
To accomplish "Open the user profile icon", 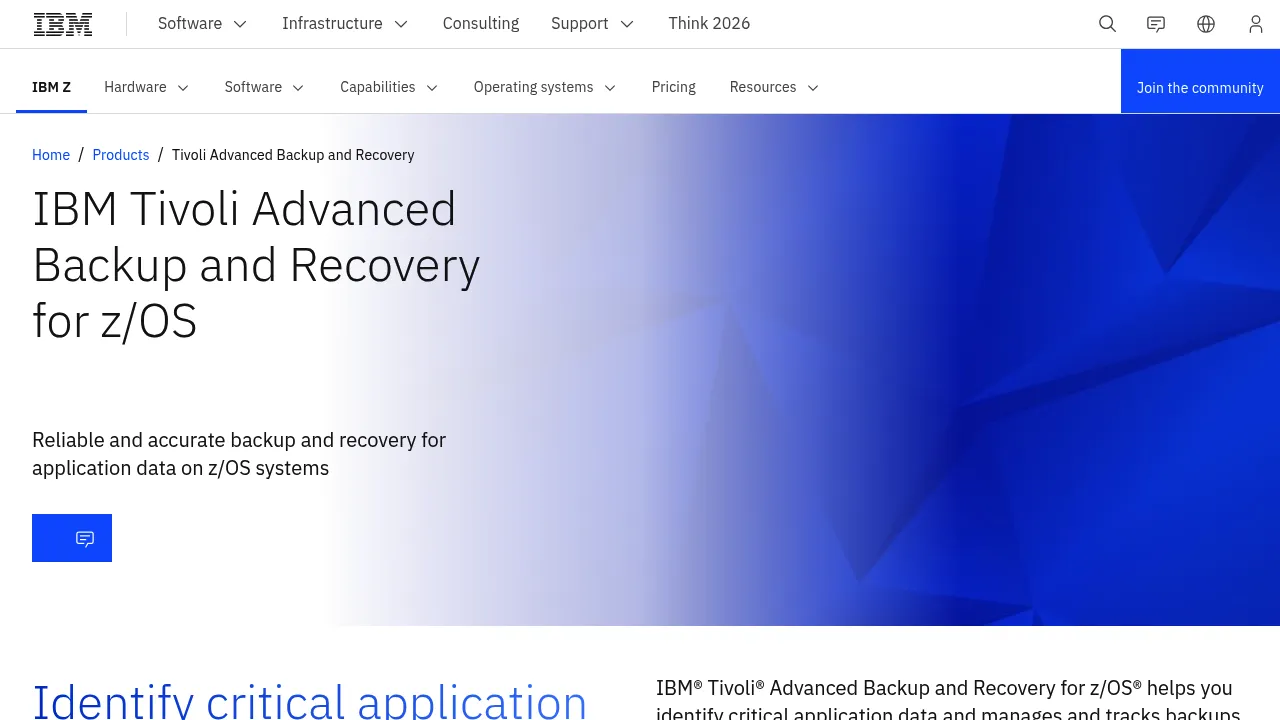I will tap(1256, 24).
